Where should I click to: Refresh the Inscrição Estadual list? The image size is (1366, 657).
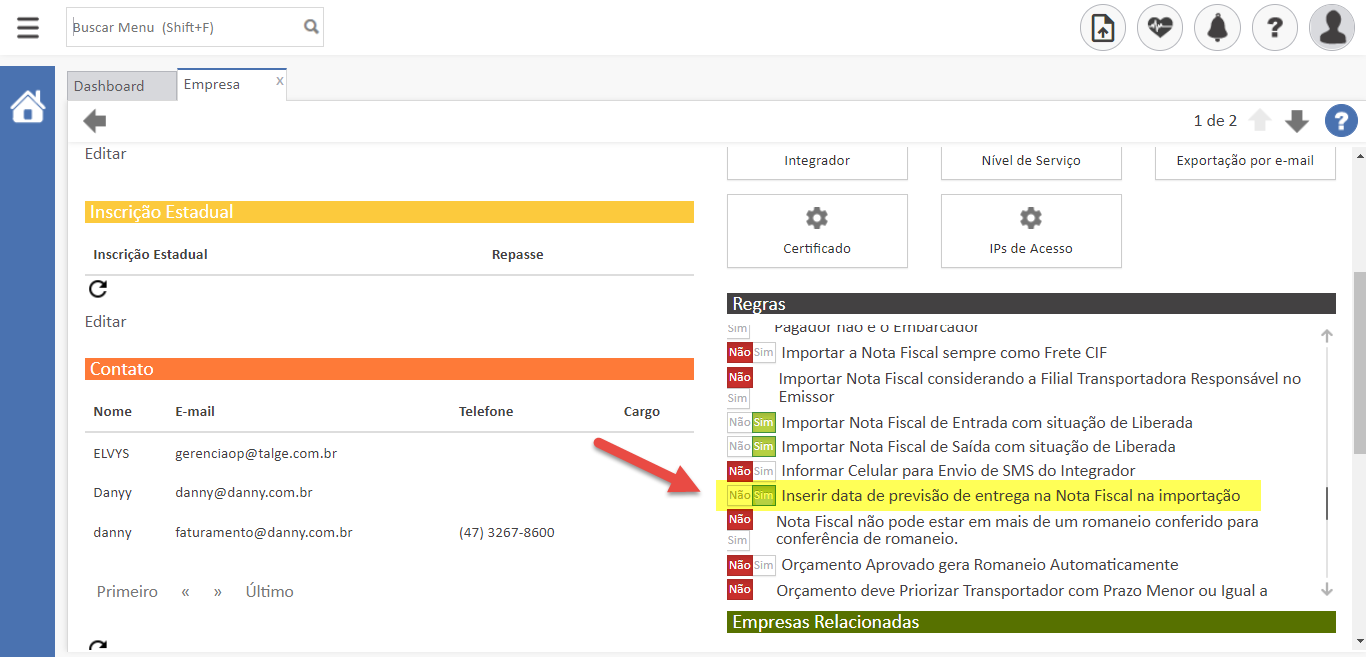click(97, 288)
